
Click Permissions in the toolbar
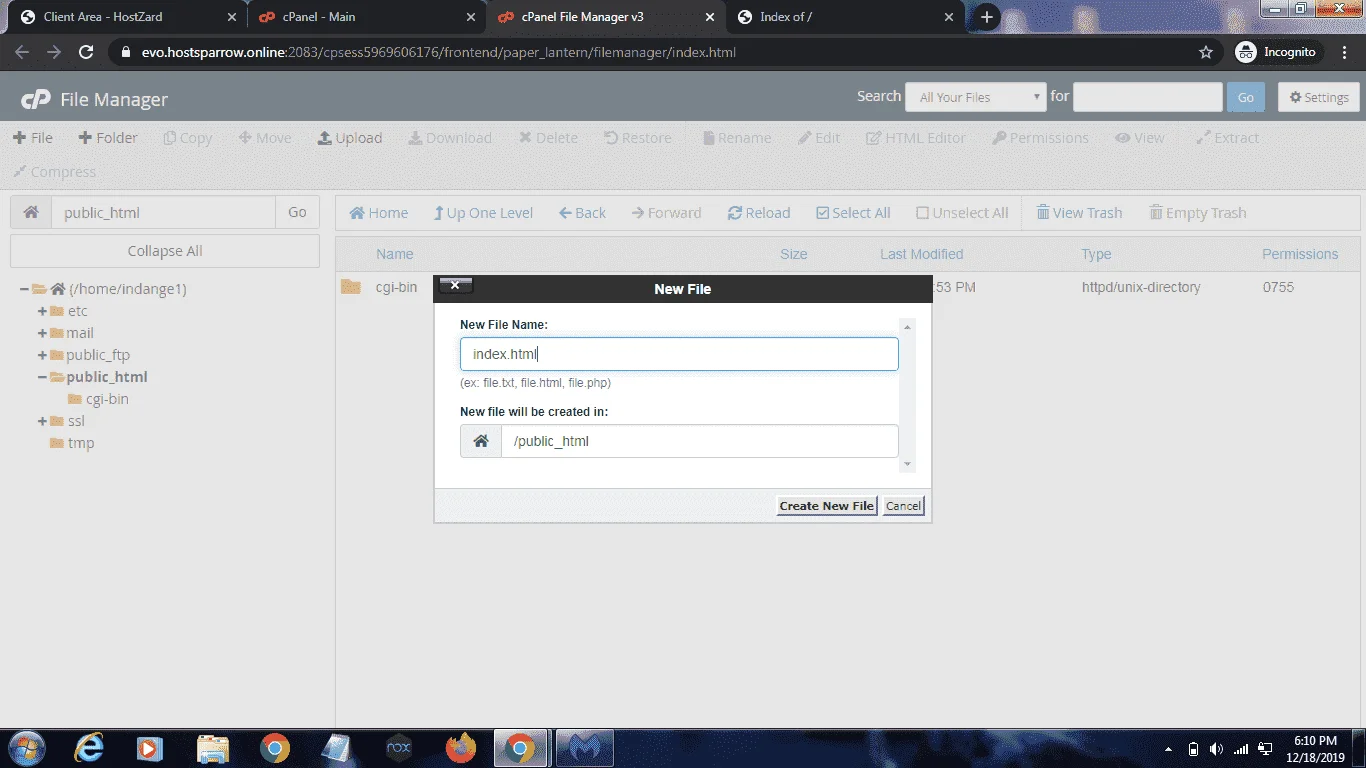1040,138
